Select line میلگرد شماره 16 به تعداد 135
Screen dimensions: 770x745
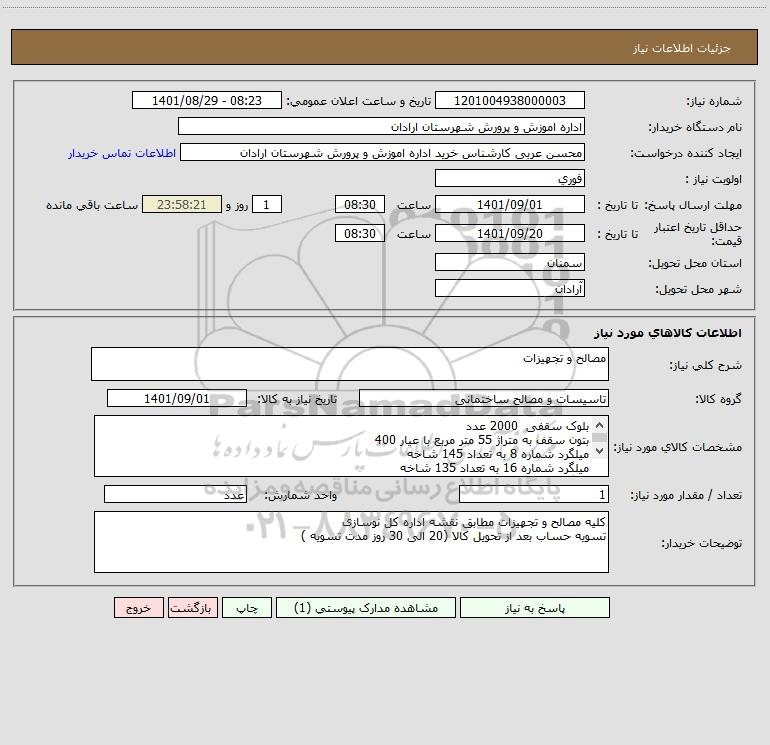(495, 468)
